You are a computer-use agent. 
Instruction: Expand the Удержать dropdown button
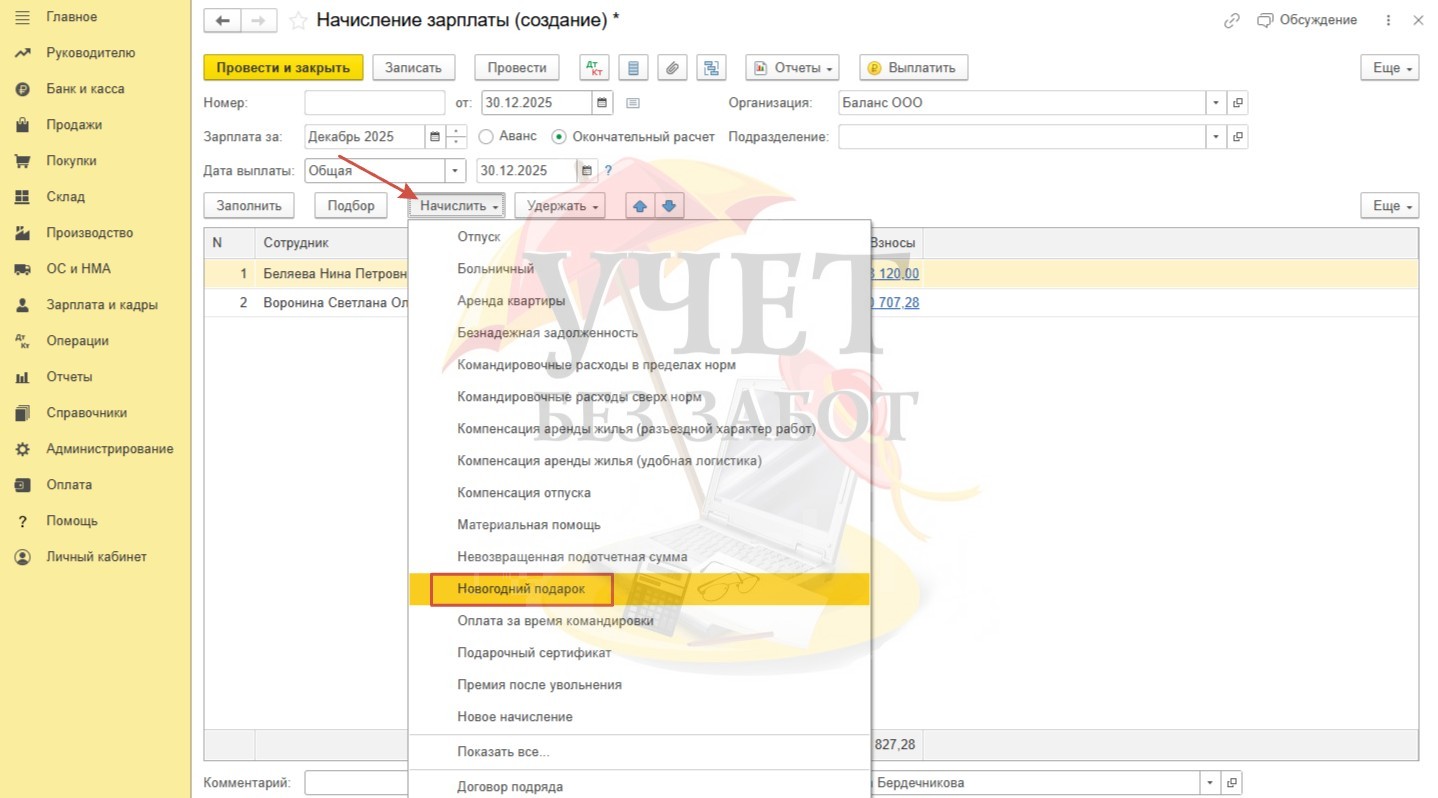[560, 206]
